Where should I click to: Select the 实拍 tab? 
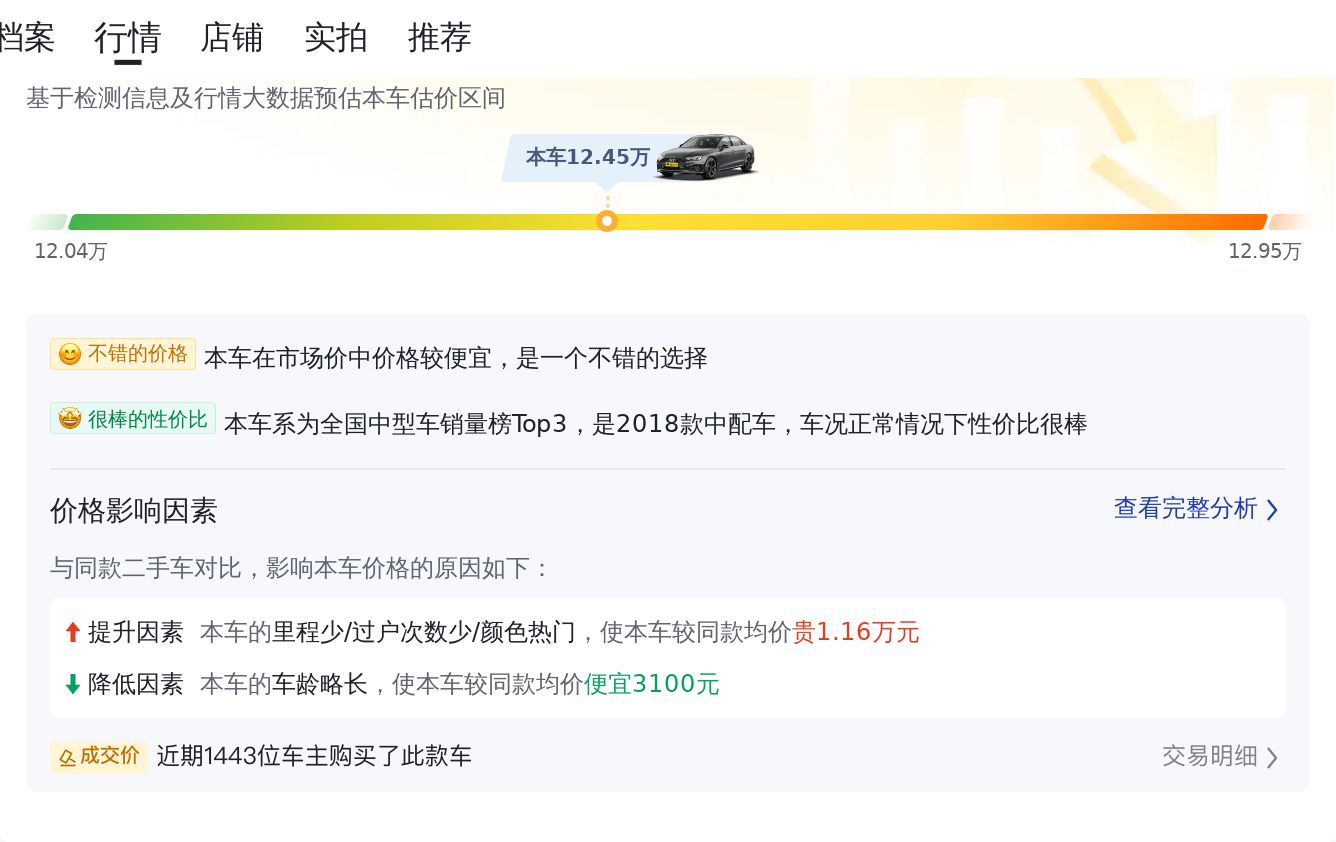(x=336, y=38)
